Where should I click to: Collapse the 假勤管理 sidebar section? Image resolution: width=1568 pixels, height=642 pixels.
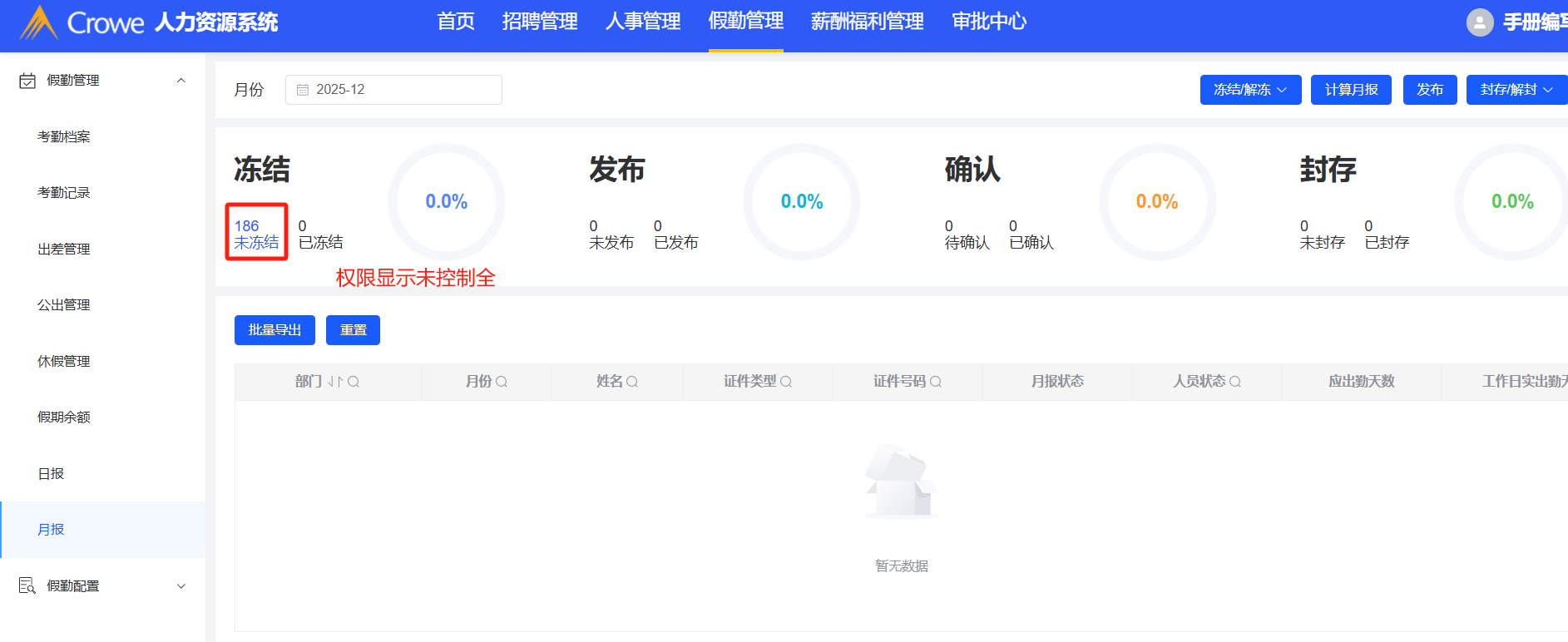181,81
